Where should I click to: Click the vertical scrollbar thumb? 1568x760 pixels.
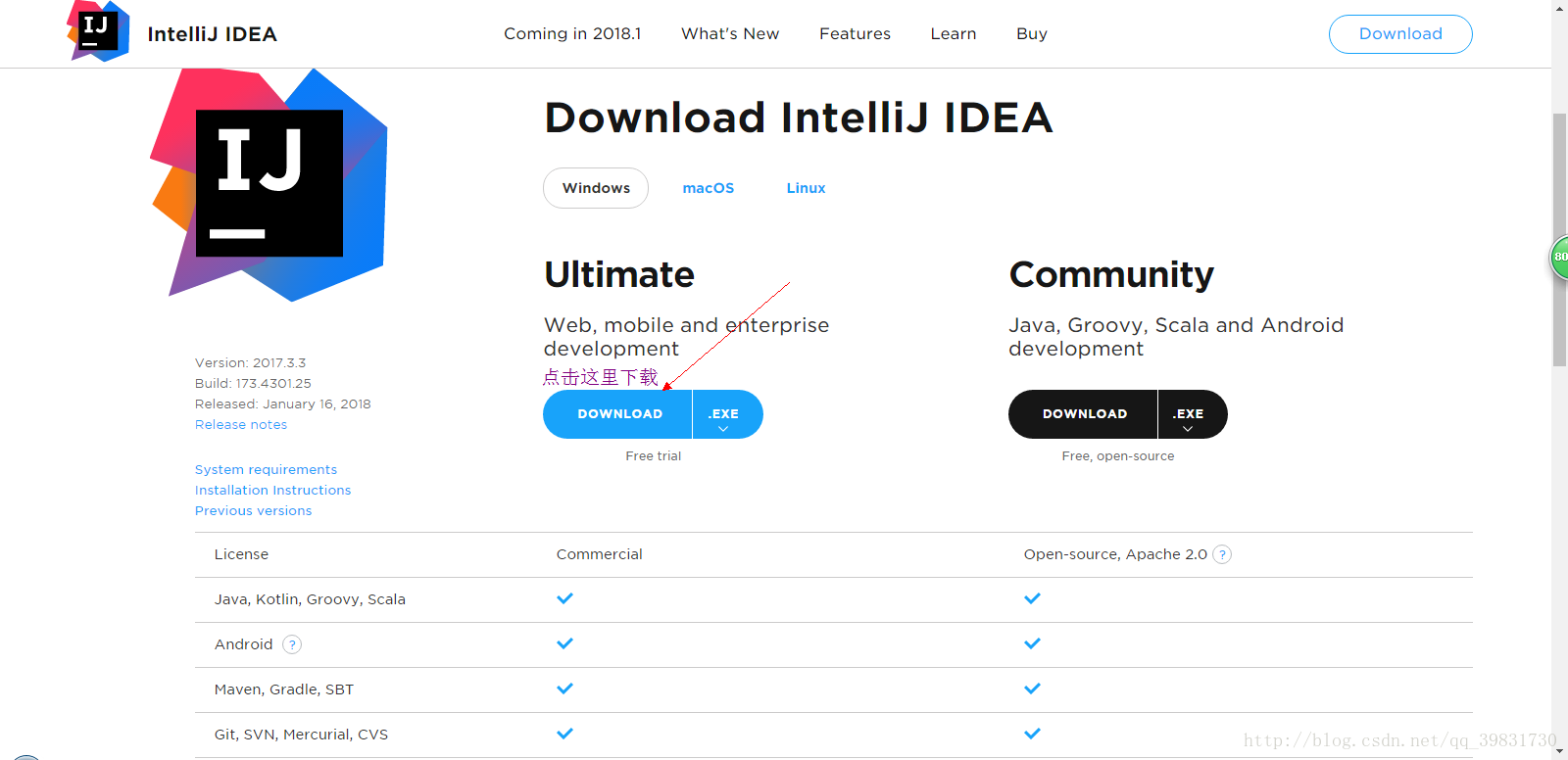[1560, 240]
